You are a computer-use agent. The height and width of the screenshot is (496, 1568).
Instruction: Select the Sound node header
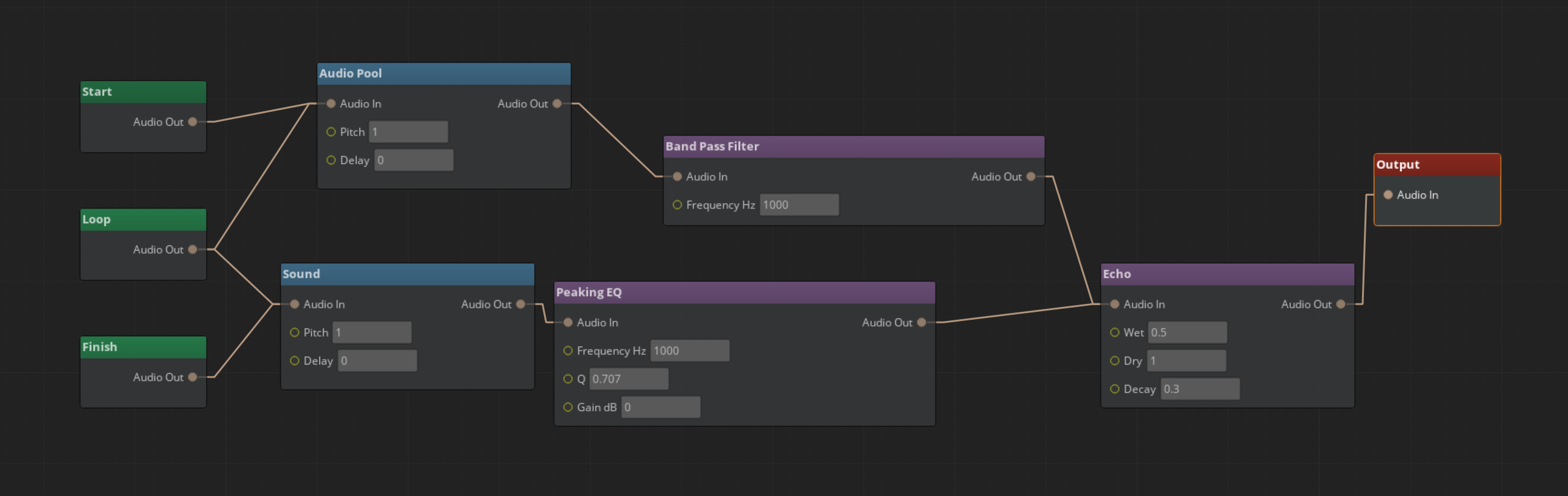407,274
